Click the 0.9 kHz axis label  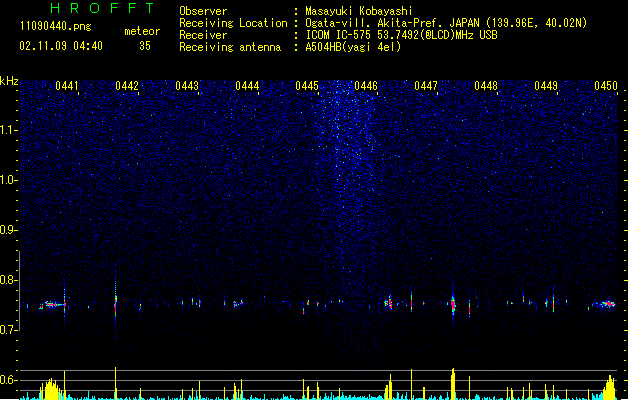8,230
